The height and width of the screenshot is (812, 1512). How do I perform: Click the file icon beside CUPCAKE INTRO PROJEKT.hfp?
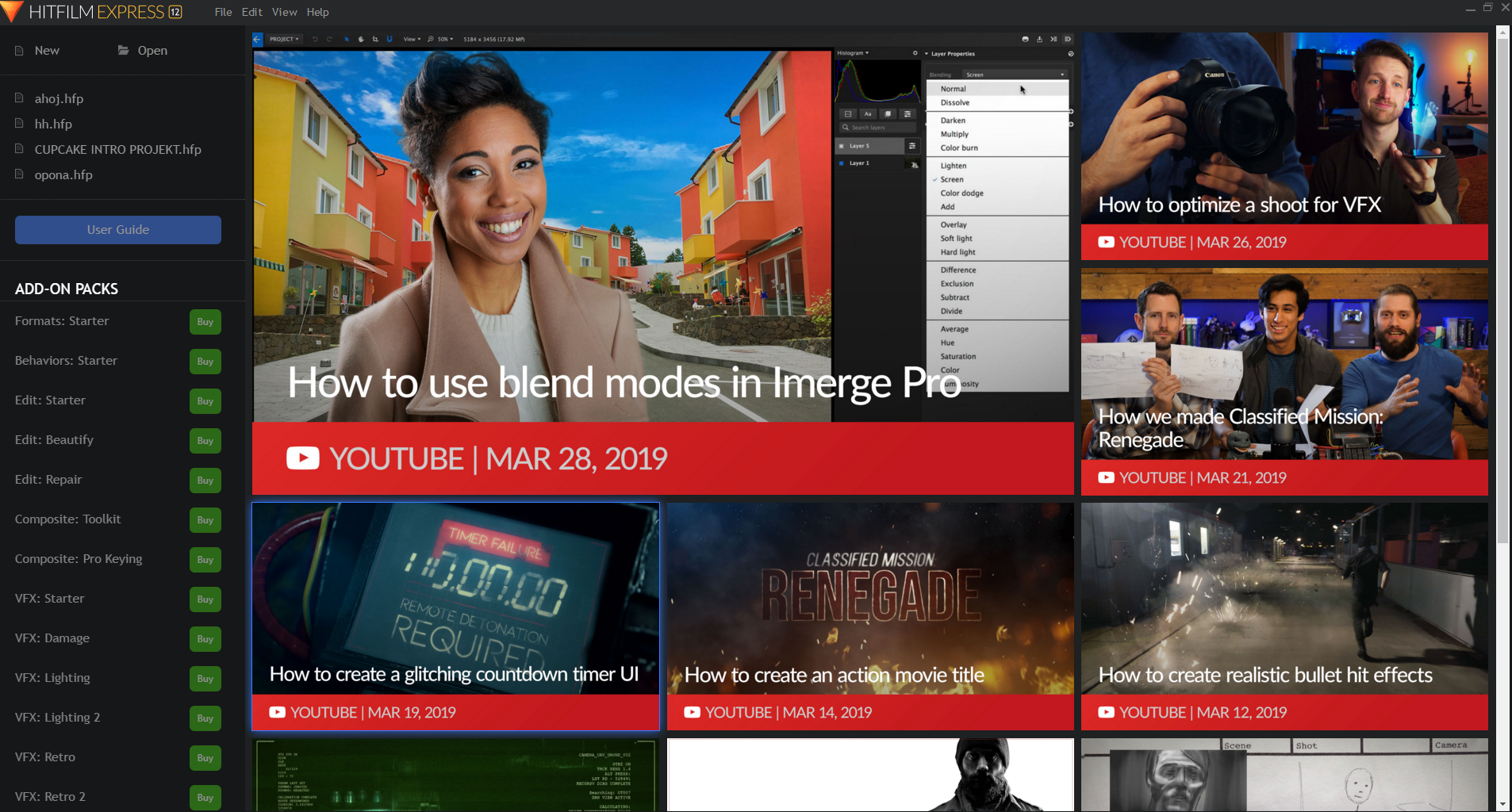pos(20,149)
